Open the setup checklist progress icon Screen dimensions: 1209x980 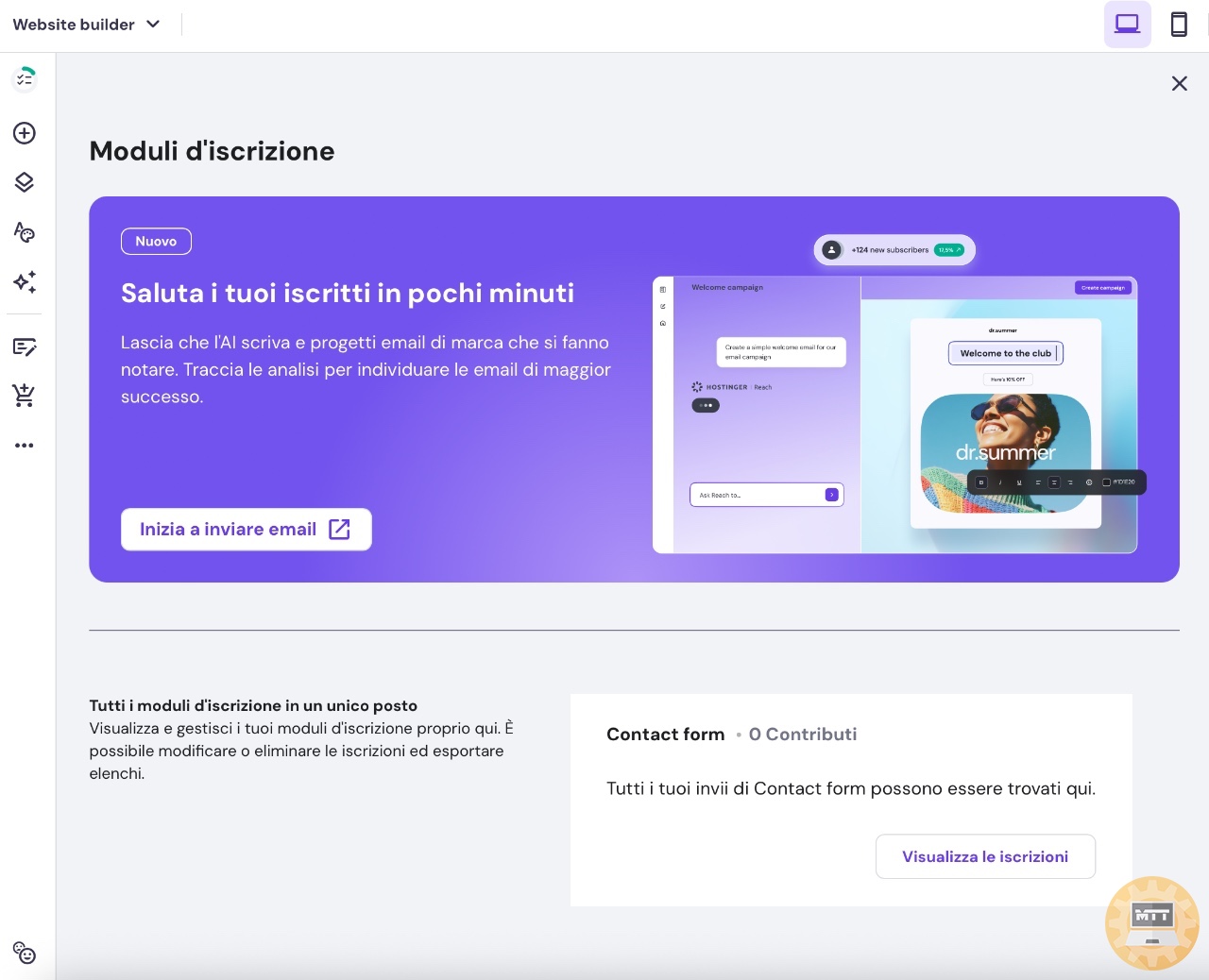tap(25, 78)
